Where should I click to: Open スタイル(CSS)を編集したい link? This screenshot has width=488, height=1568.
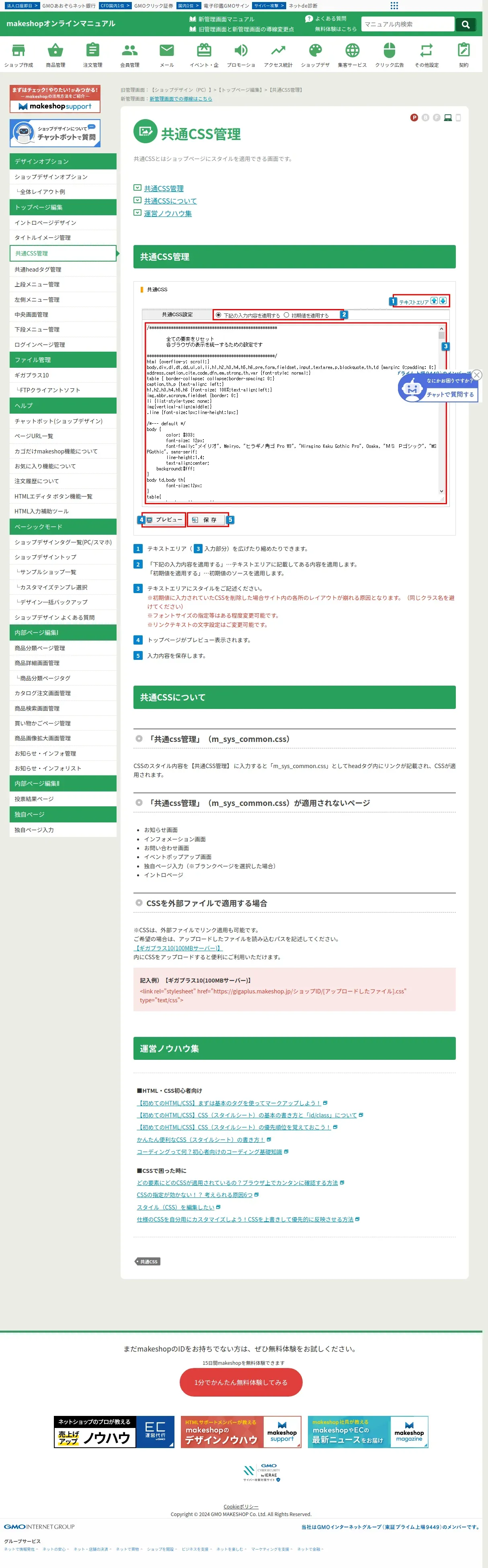176,1207
